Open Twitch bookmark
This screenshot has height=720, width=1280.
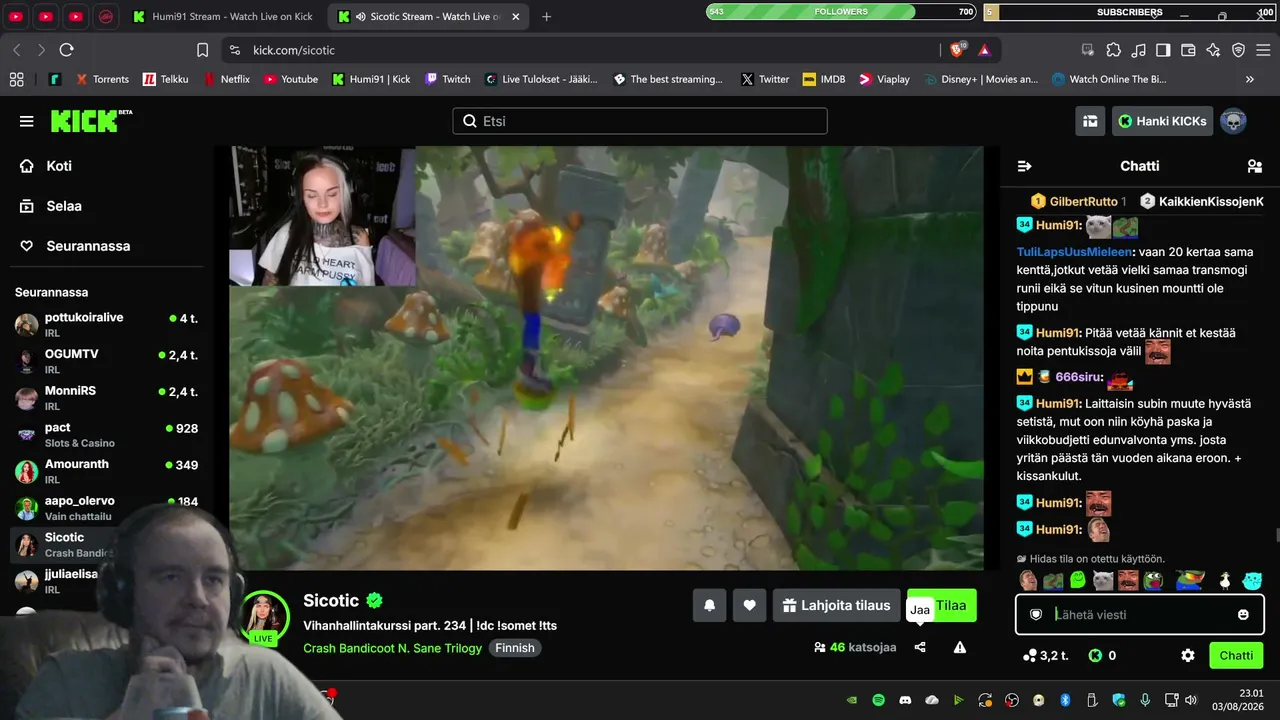(x=447, y=79)
